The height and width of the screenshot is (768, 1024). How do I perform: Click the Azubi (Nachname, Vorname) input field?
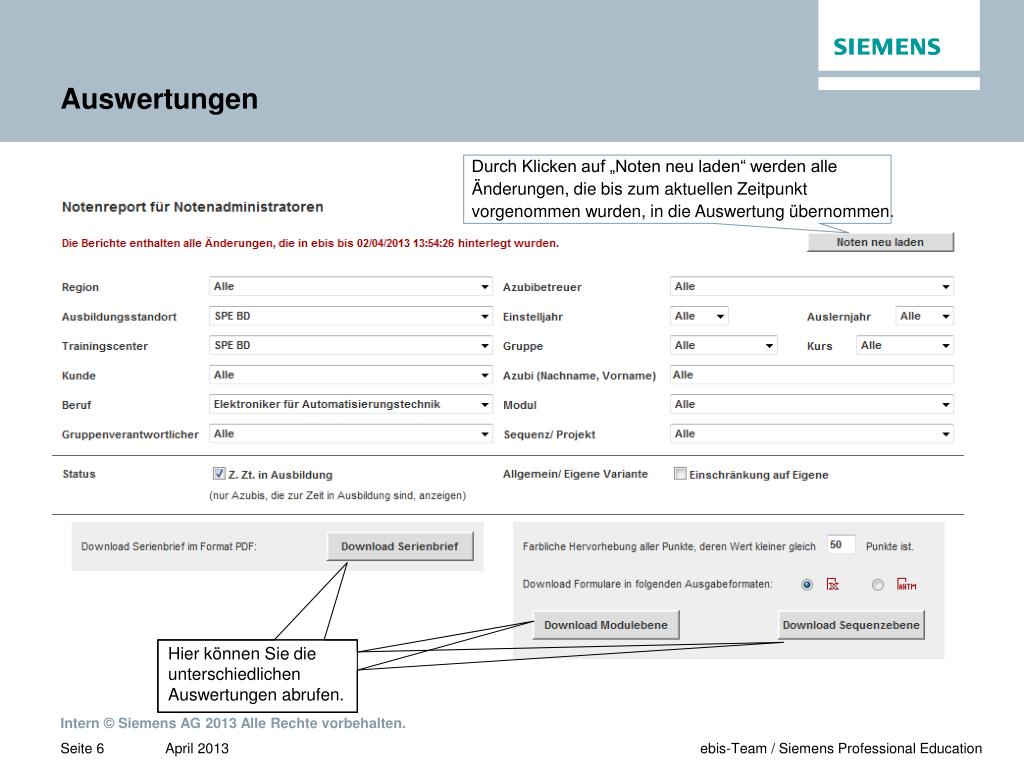(812, 375)
